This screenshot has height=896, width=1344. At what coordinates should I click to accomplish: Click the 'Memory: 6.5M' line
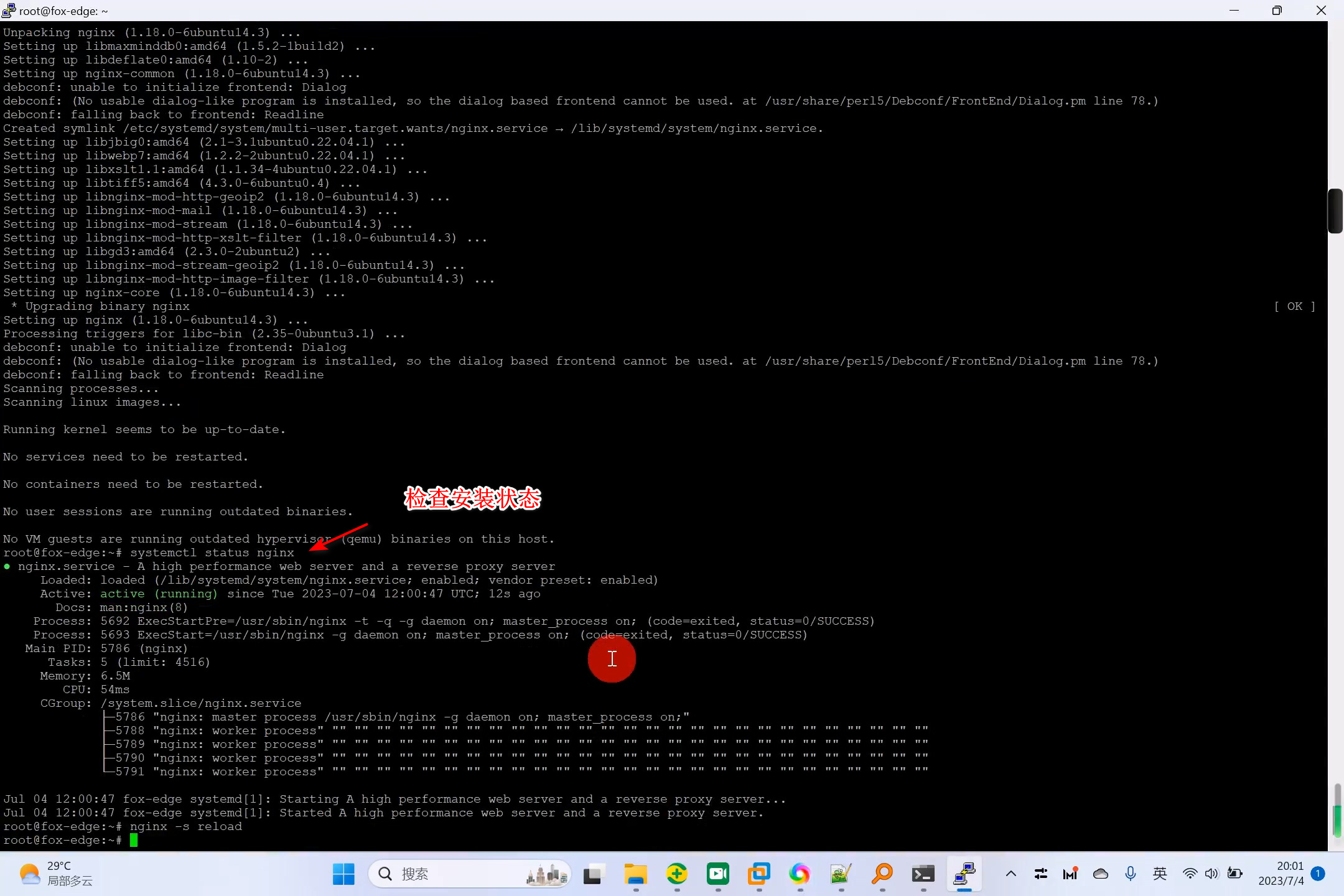[85, 676]
